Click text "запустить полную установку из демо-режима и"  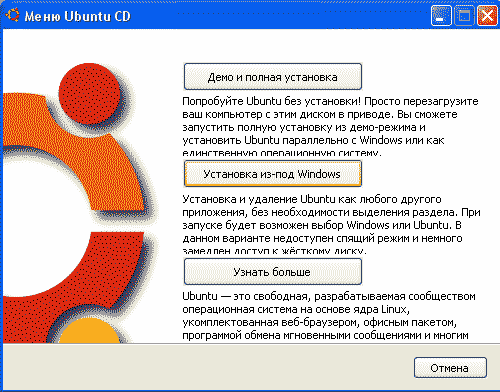304,127
